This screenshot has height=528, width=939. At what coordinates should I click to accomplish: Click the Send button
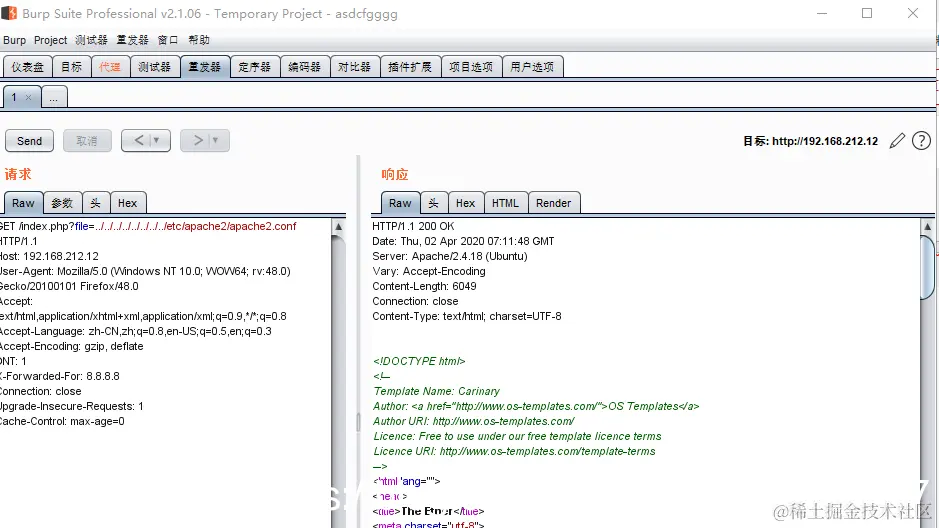click(29, 141)
